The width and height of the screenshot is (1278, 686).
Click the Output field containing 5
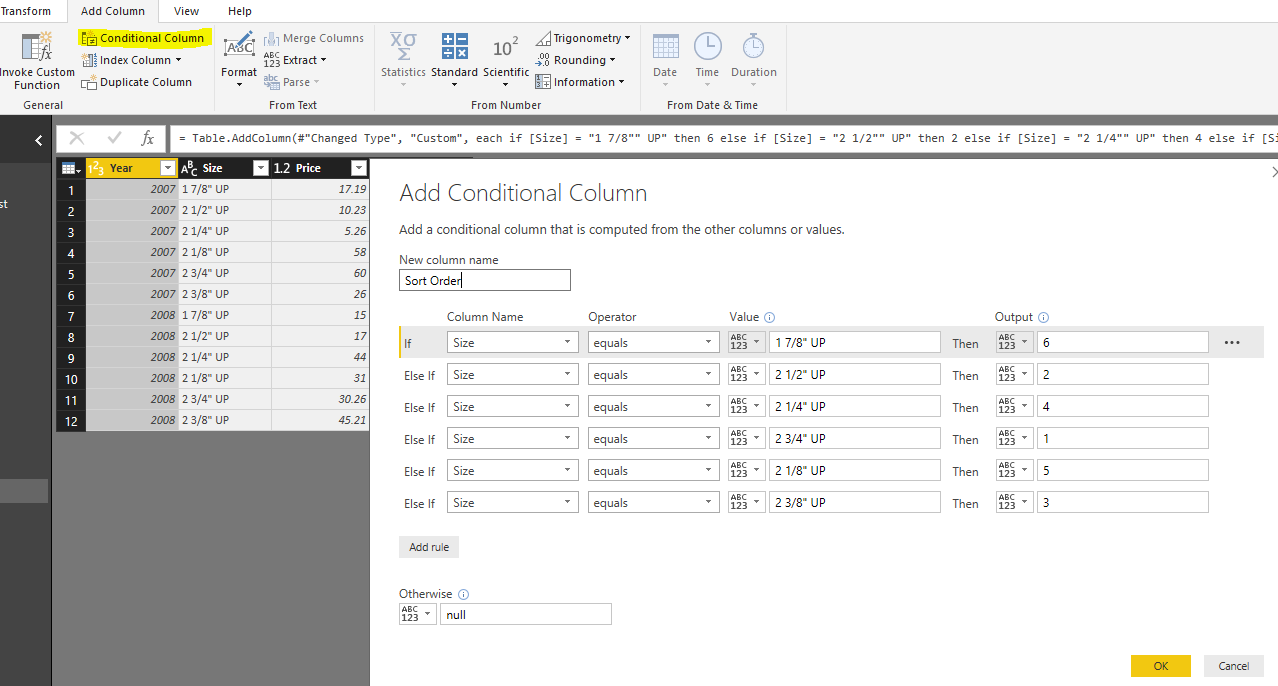(x=1122, y=471)
